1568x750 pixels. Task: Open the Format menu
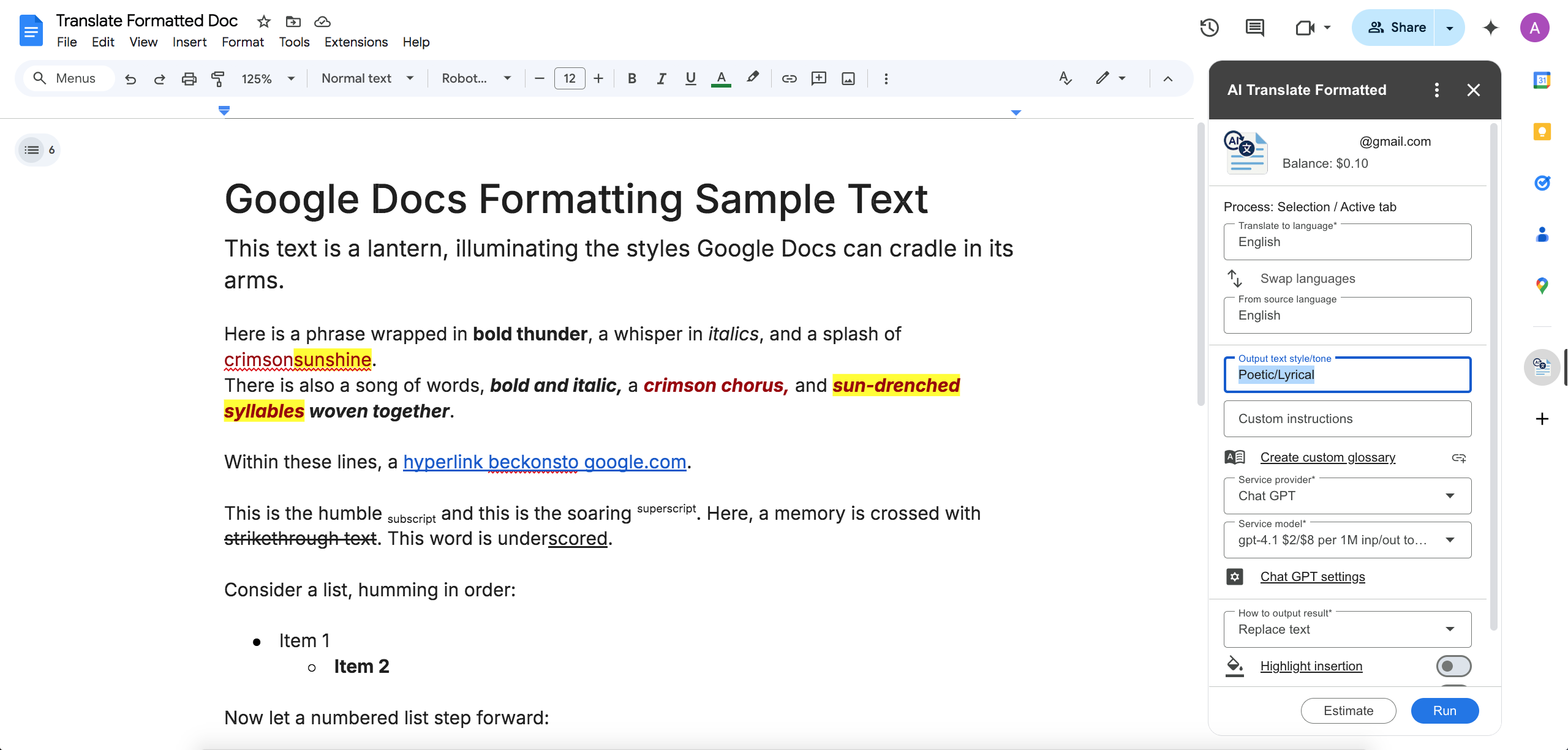243,42
